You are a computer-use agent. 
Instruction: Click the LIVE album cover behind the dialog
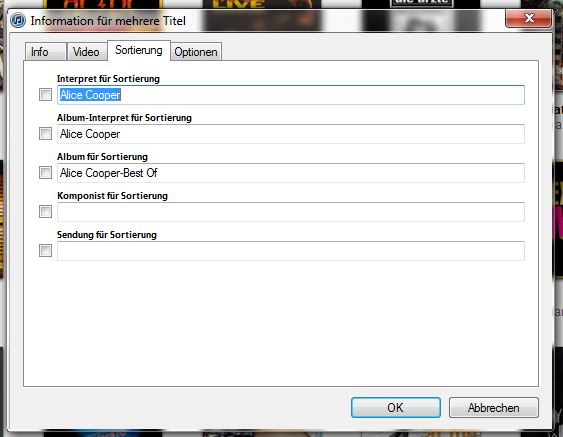coord(262,4)
